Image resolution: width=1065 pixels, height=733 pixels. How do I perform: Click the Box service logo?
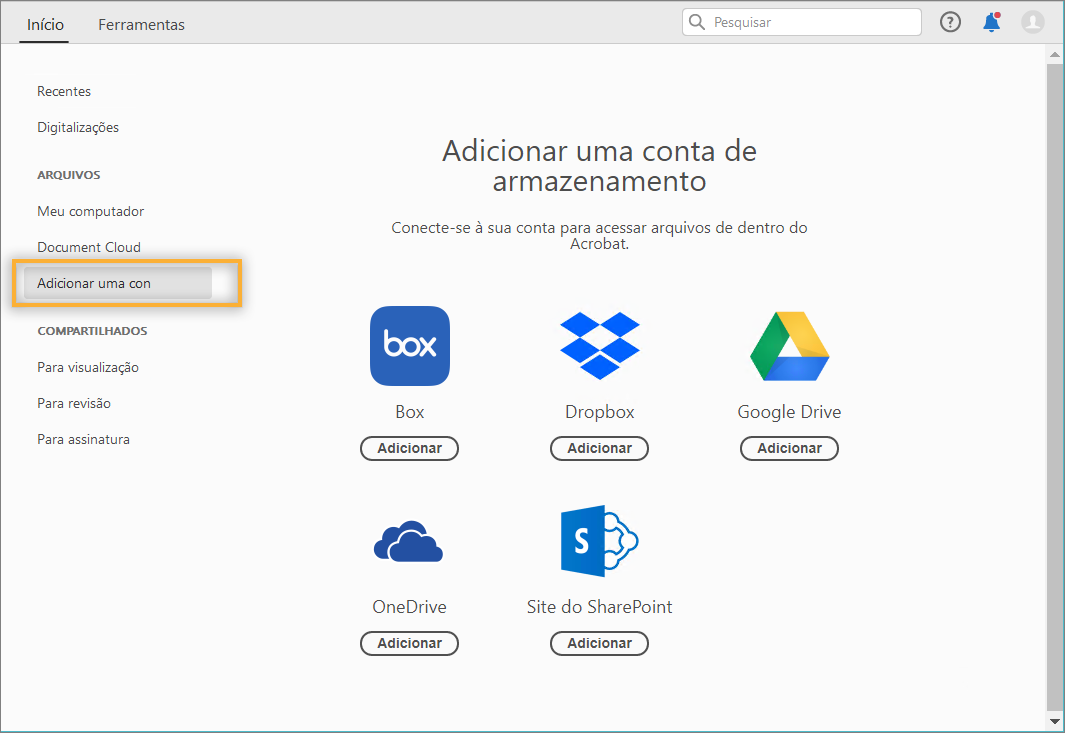pos(410,345)
